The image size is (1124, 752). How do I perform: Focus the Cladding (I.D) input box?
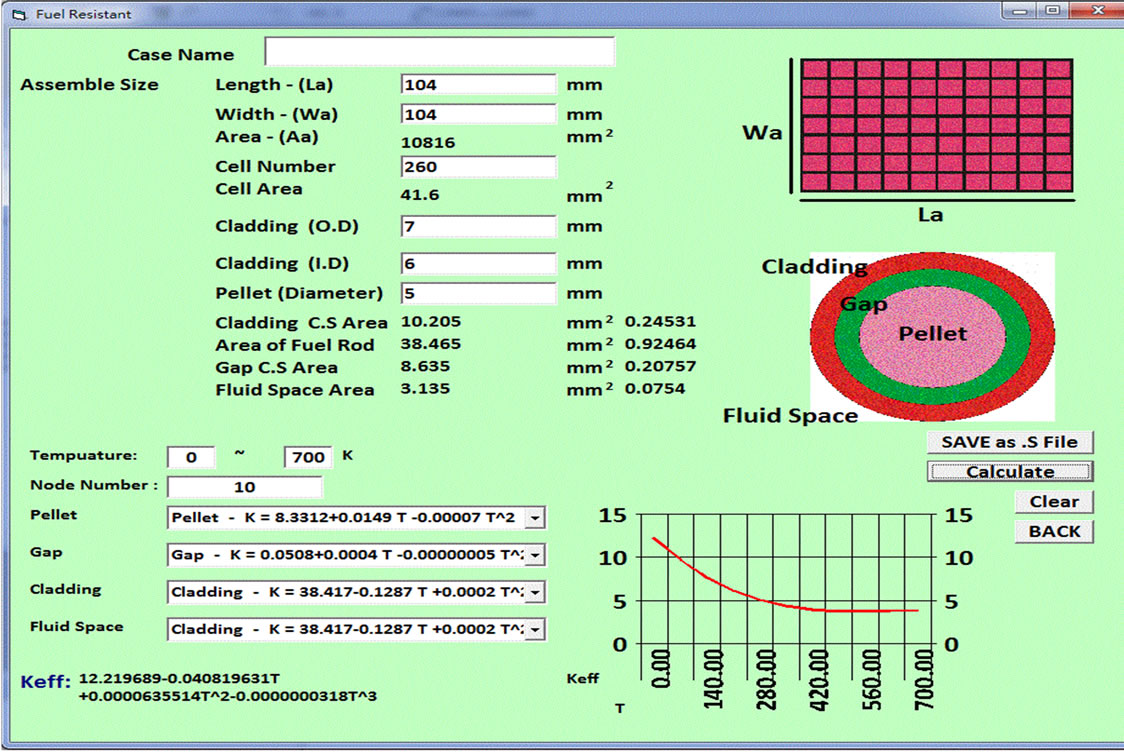(478, 264)
